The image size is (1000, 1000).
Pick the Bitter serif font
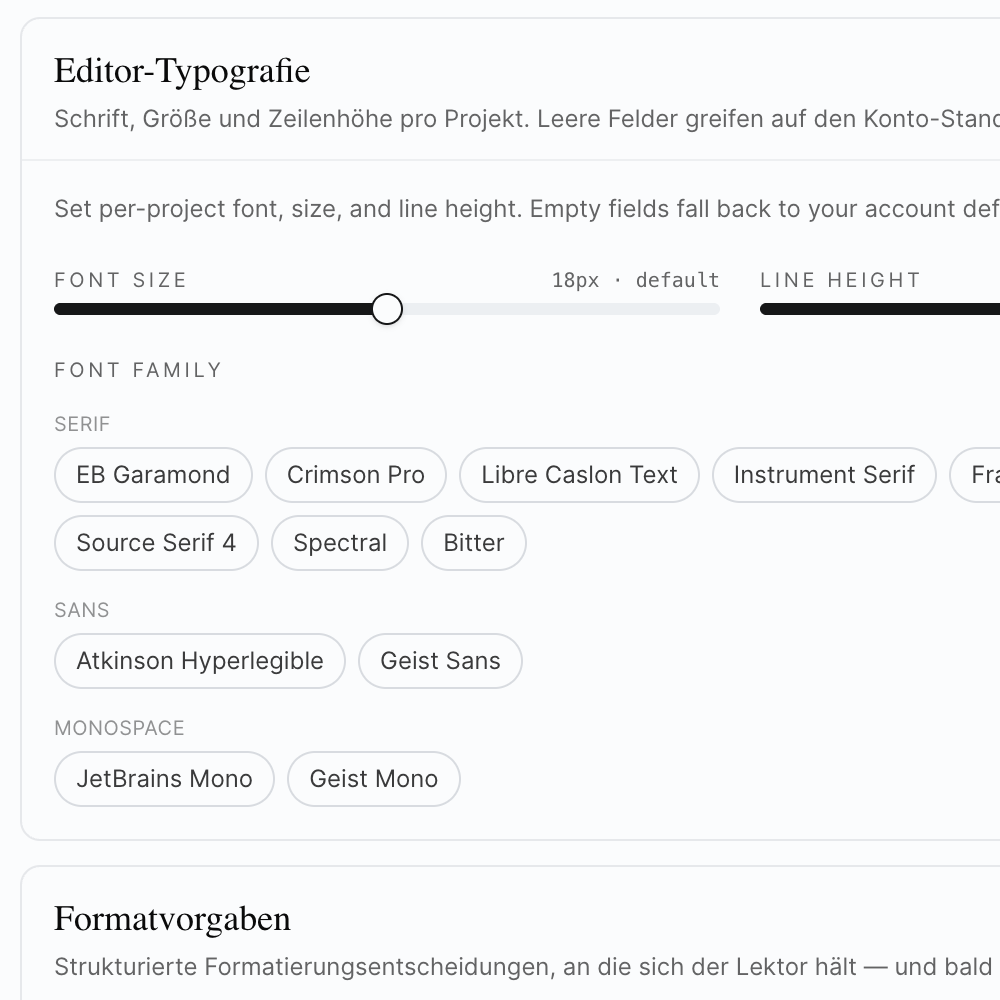pos(474,543)
